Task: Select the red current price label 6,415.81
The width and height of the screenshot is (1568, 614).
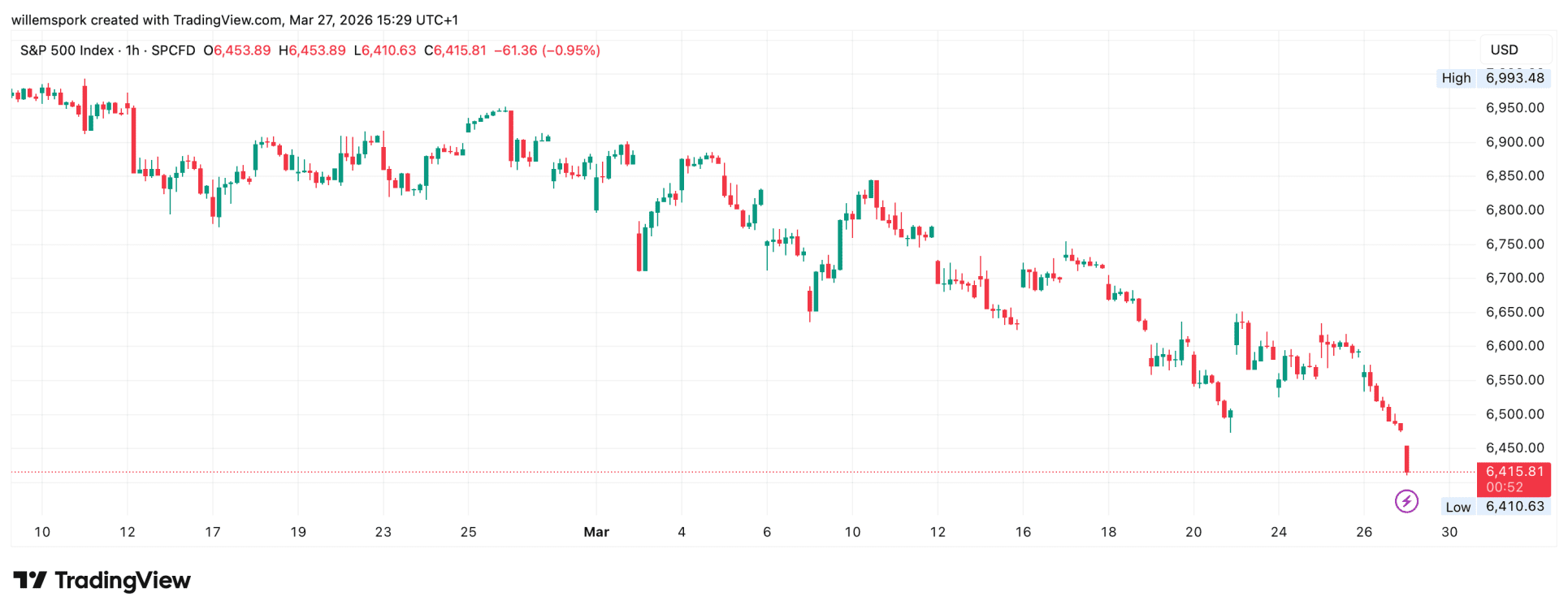Action: 1514,472
